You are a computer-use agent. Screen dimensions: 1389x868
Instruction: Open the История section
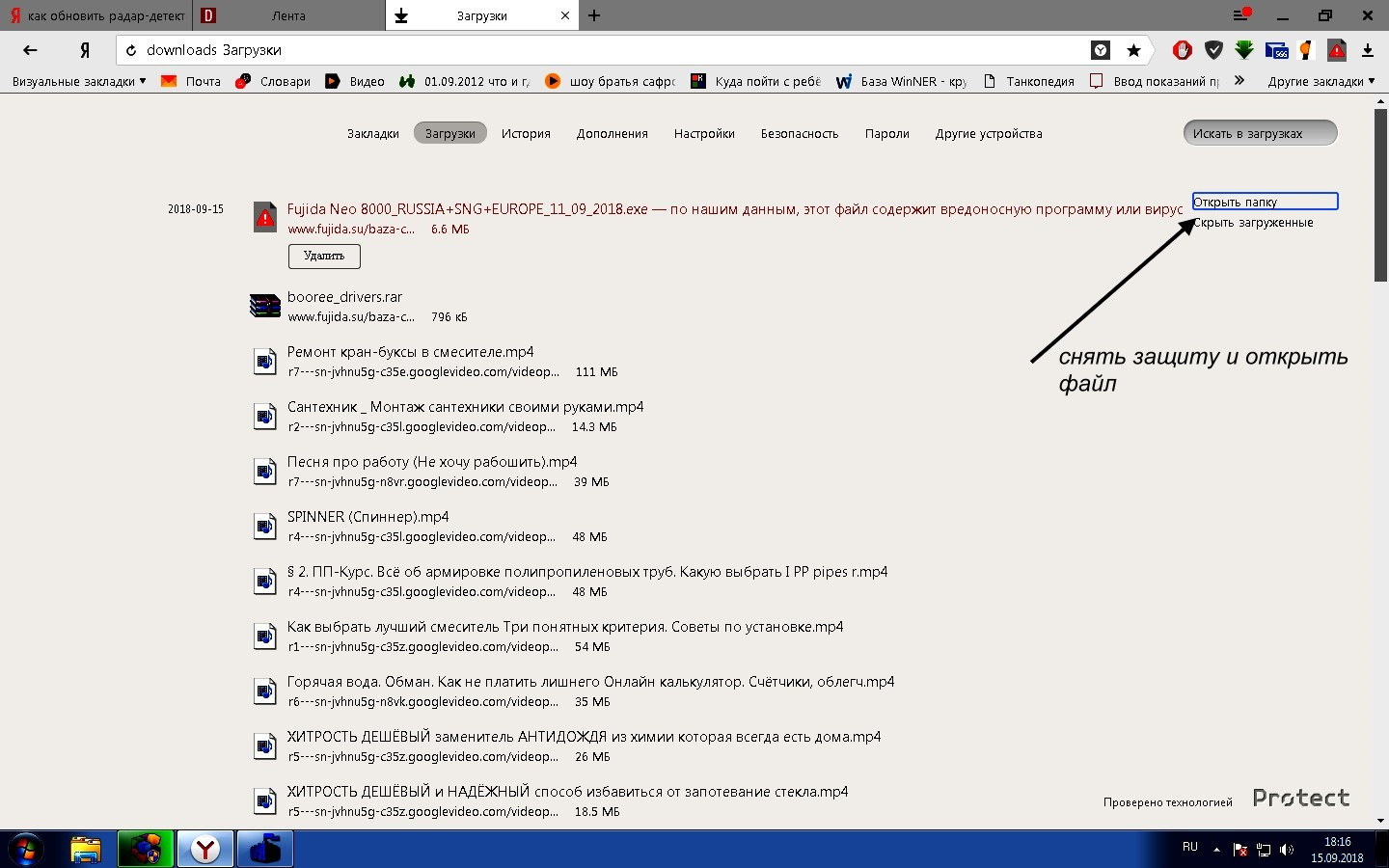526,134
